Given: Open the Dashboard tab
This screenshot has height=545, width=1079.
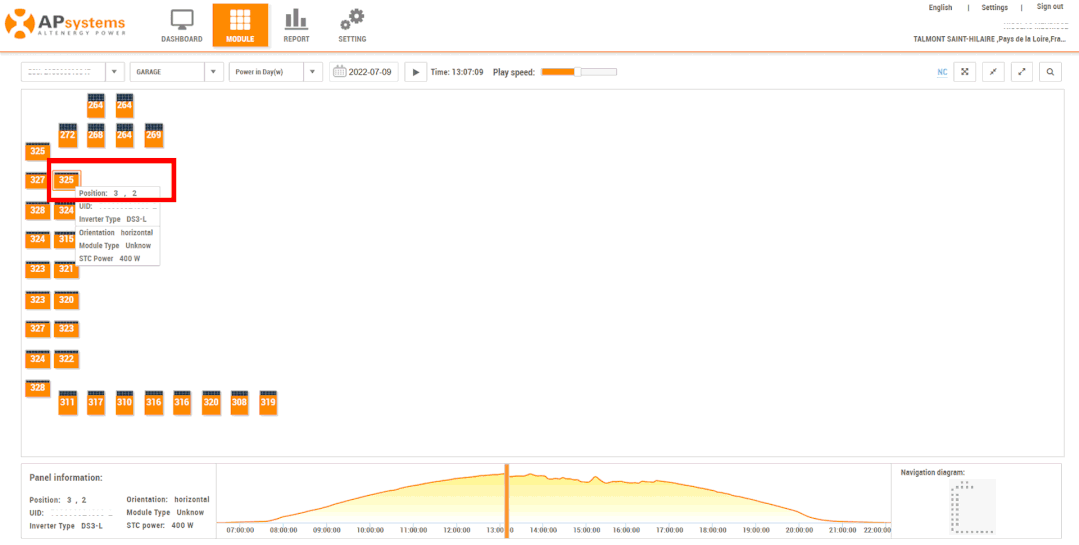Looking at the screenshot, I should click(x=181, y=26).
